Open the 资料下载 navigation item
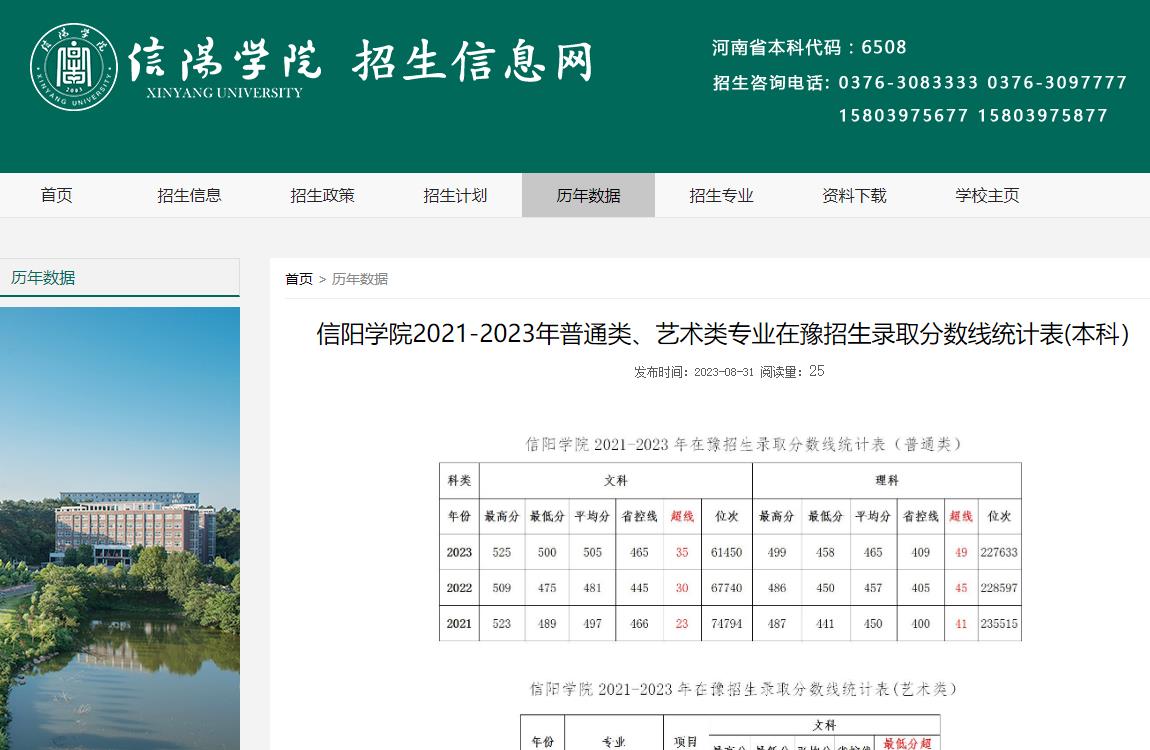 click(x=854, y=195)
